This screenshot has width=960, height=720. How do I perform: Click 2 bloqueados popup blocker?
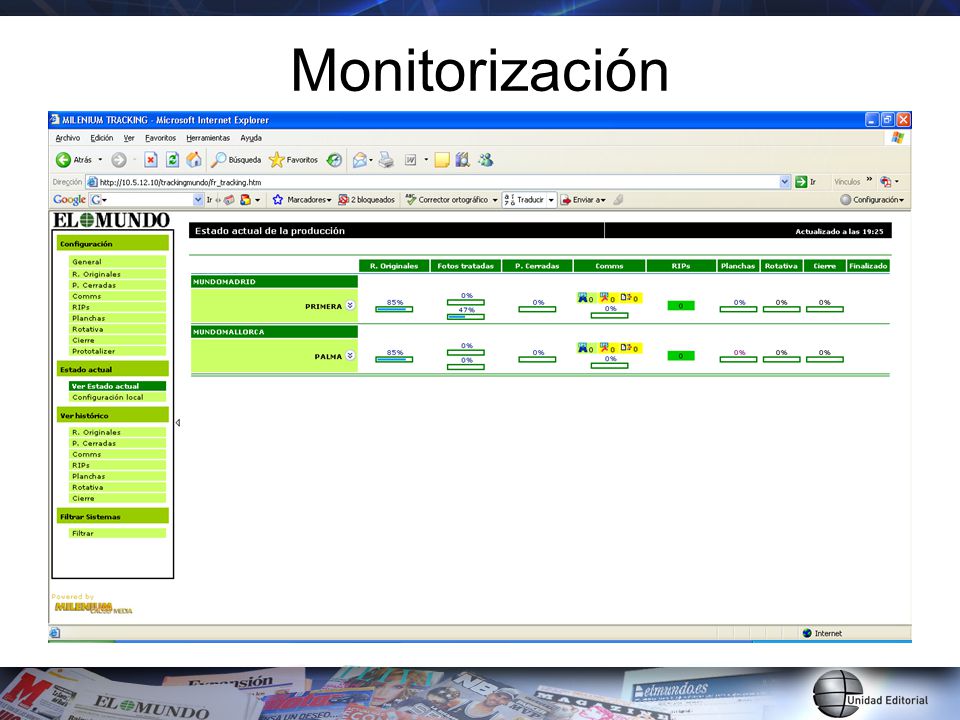point(367,200)
